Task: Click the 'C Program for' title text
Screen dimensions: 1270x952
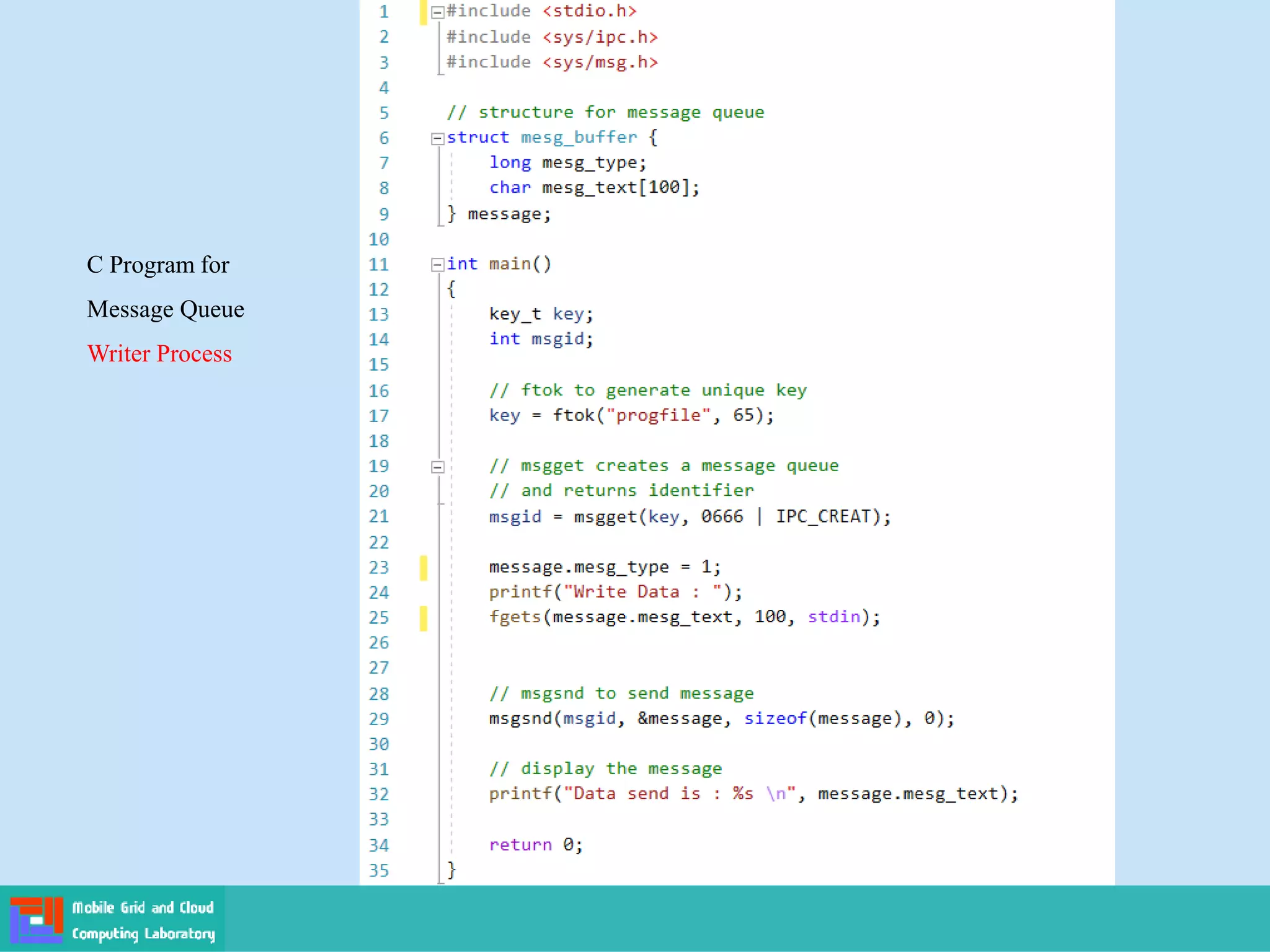Action: tap(158, 265)
